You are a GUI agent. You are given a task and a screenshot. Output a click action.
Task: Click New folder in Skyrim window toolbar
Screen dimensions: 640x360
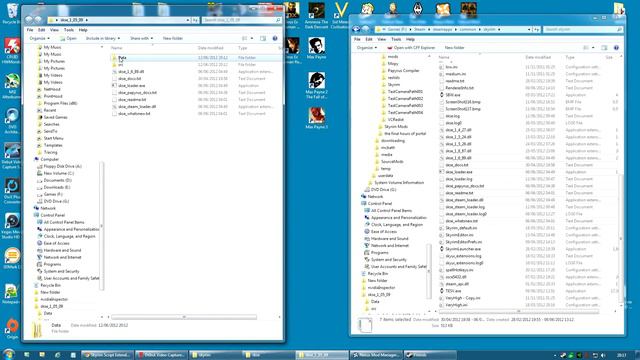coord(454,48)
